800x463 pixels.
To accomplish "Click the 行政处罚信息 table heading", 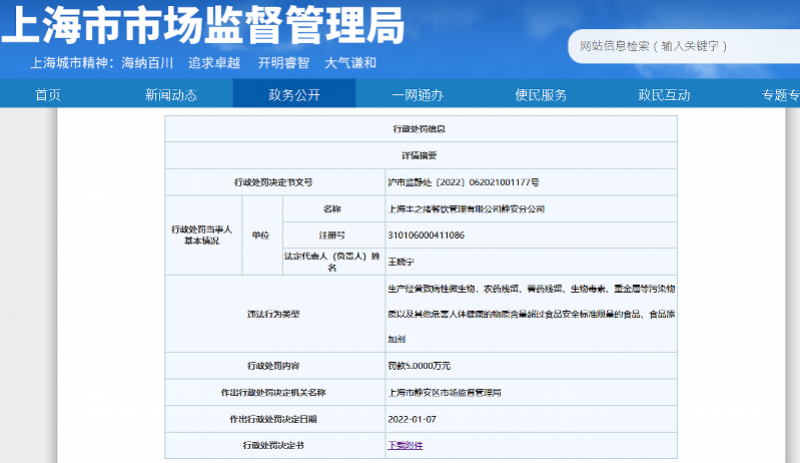I will click(x=419, y=129).
